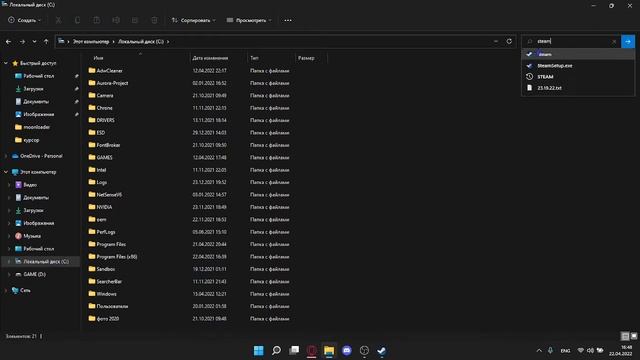Click the Delete trash icon in toolbar
The width and height of the screenshot is (640, 360).
154,20
